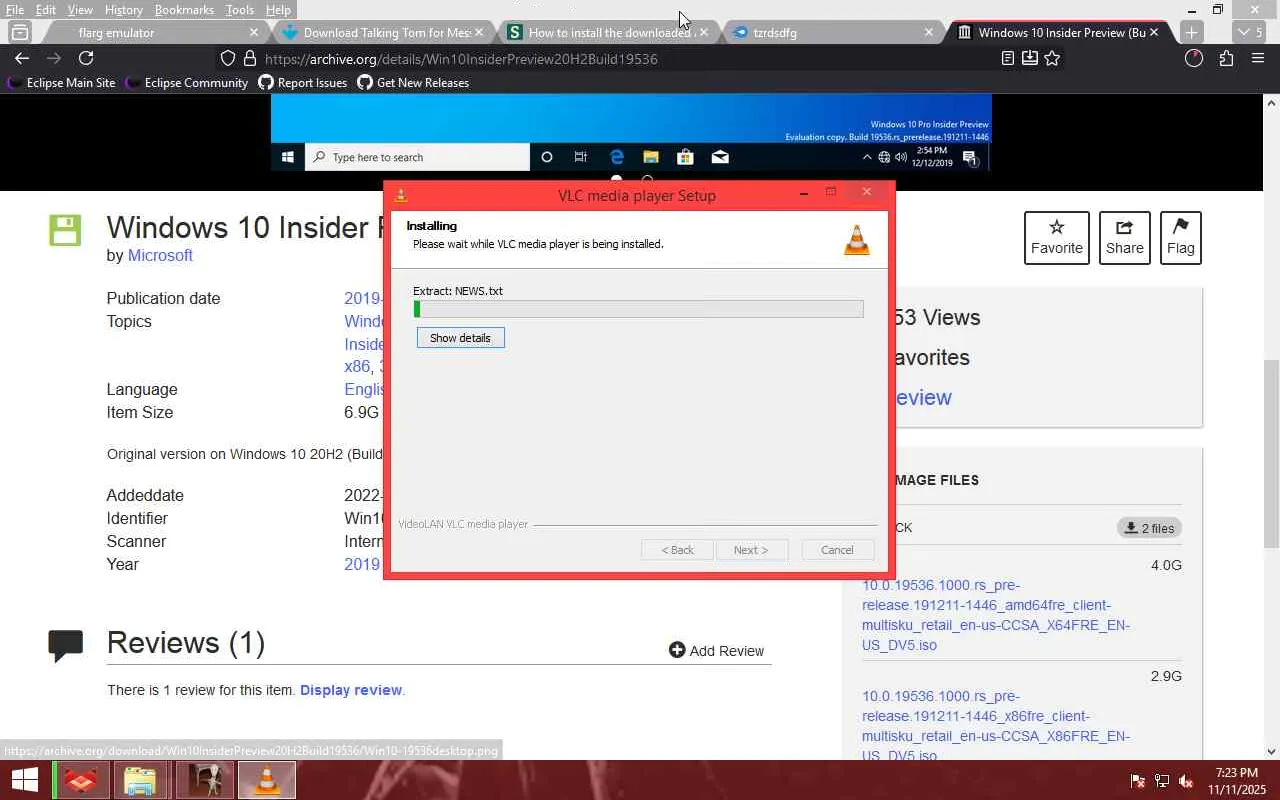Open the Display review link
Screen dimensions: 1280x800
click(351, 690)
